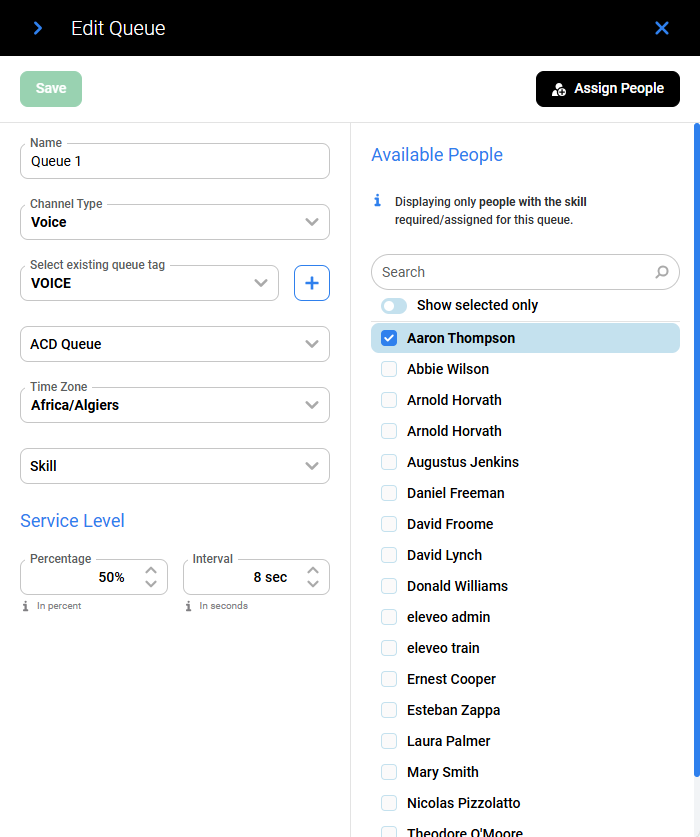
Task: Collapse panel with the top-left chevron arrow
Action: pos(38,28)
